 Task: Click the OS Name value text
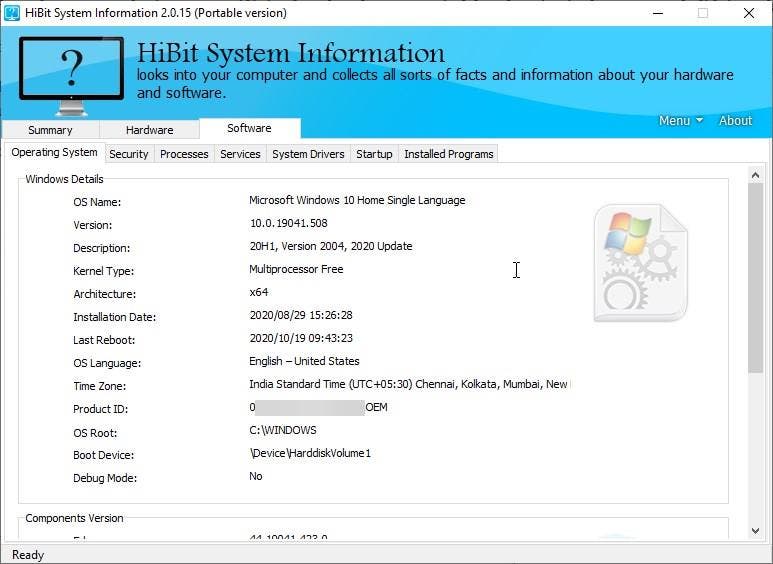[357, 200]
